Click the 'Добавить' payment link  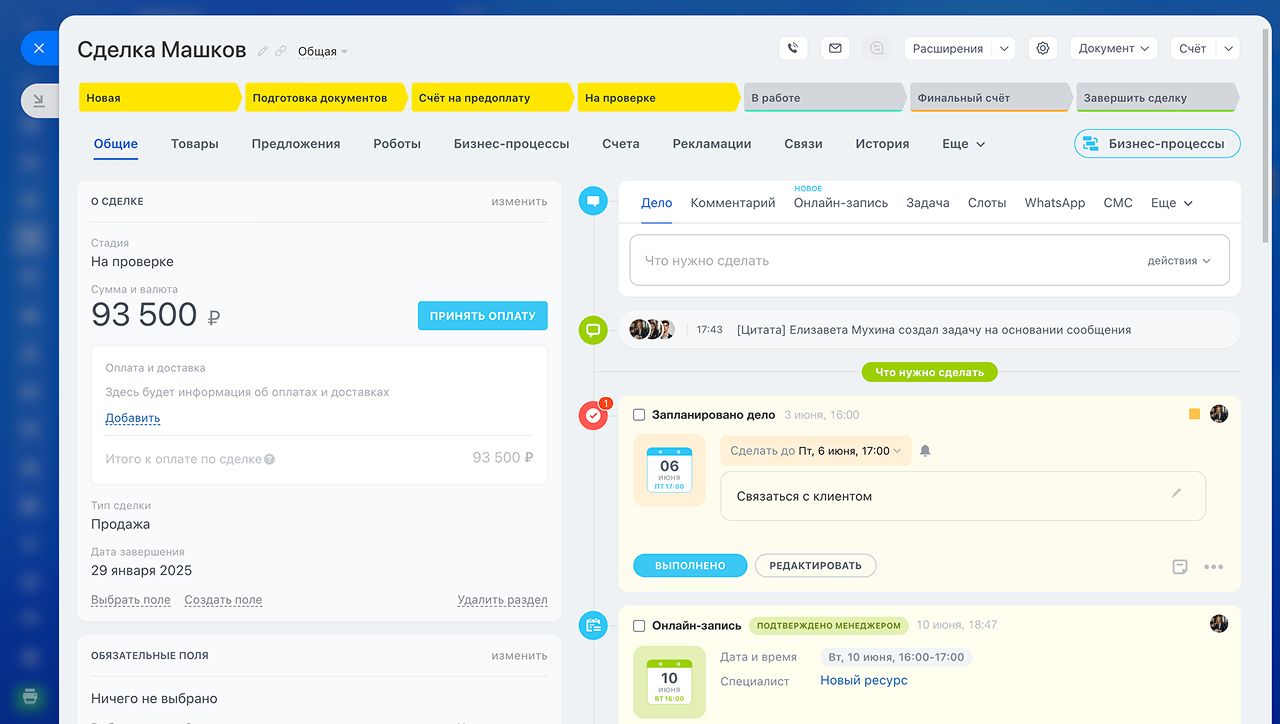(133, 419)
